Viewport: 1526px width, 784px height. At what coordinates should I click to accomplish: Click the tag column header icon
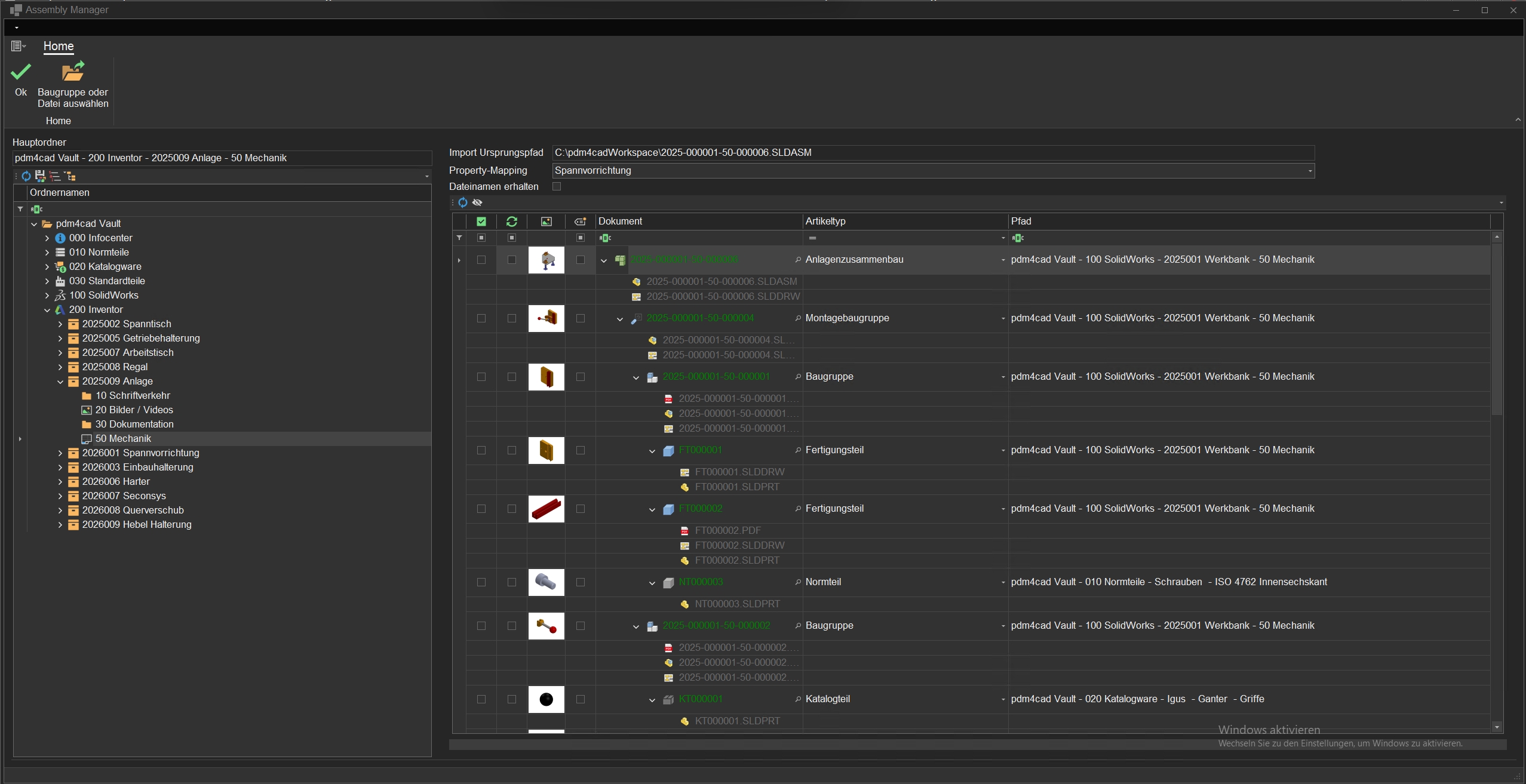point(580,222)
